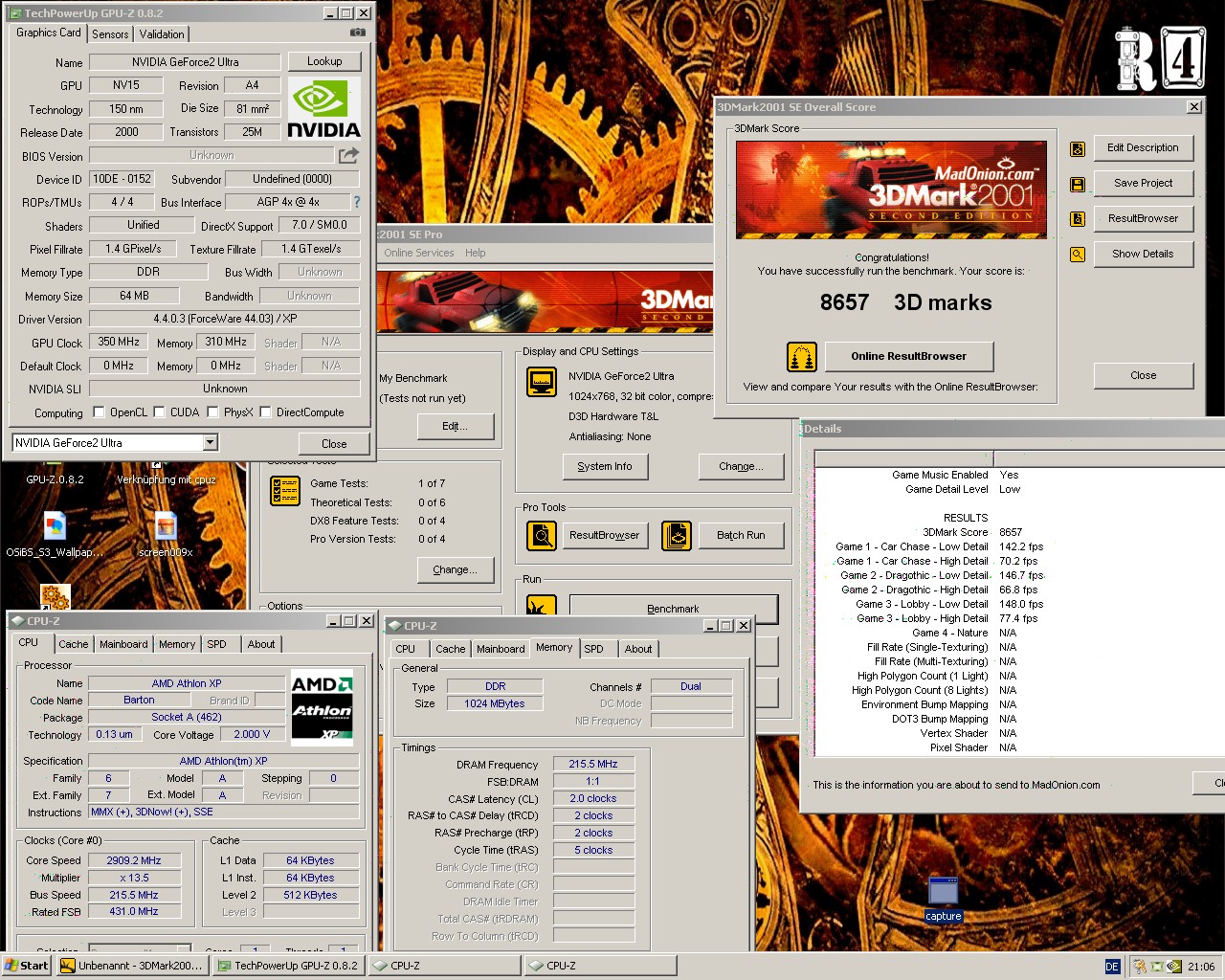This screenshot has width=1225, height=980.
Task: Open the Mainboard tab in right CPU-Z window
Action: click(x=501, y=649)
